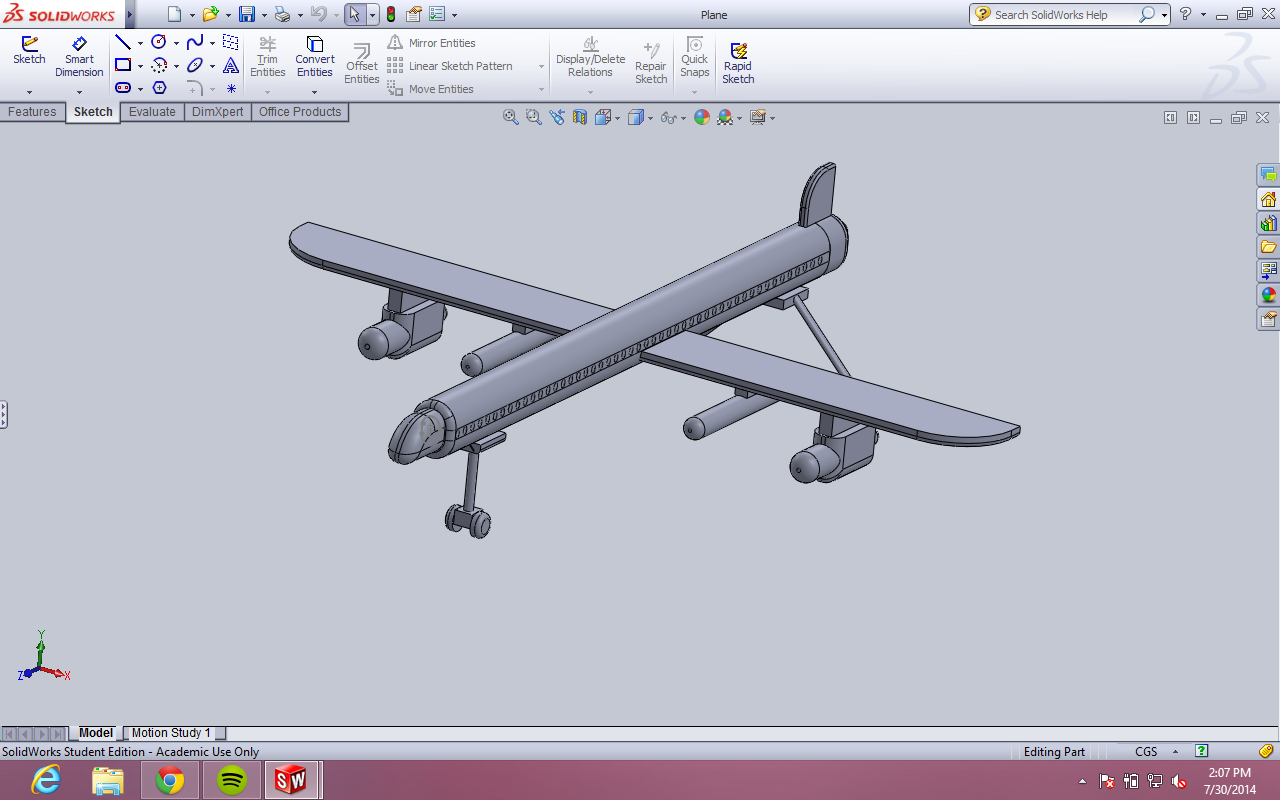
Task: Click the Zoom to Fit icon
Action: click(511, 117)
